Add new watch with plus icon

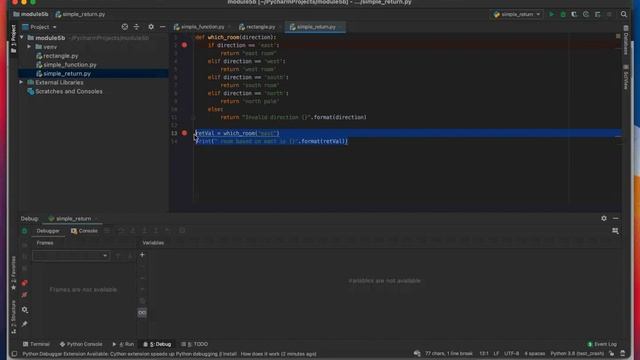coord(142,255)
